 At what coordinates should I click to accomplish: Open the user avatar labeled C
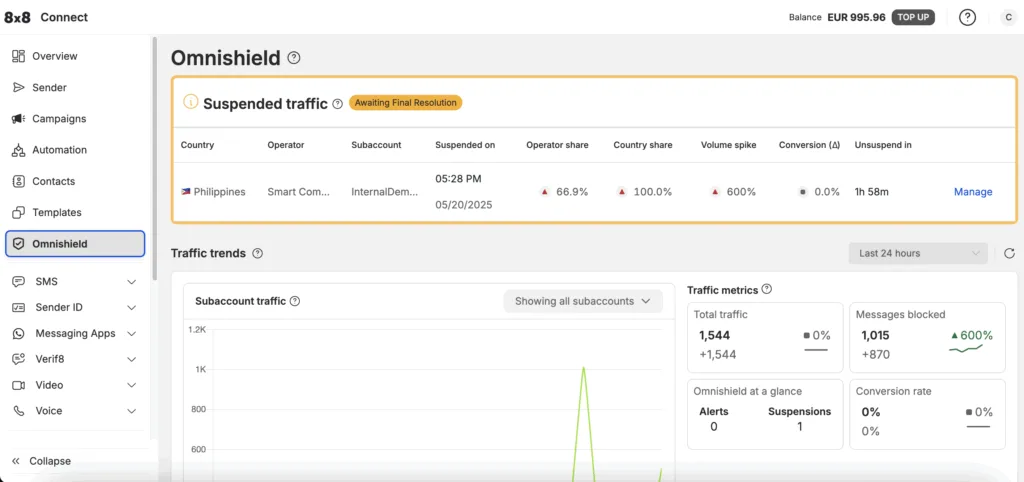pyautogui.click(x=1009, y=18)
